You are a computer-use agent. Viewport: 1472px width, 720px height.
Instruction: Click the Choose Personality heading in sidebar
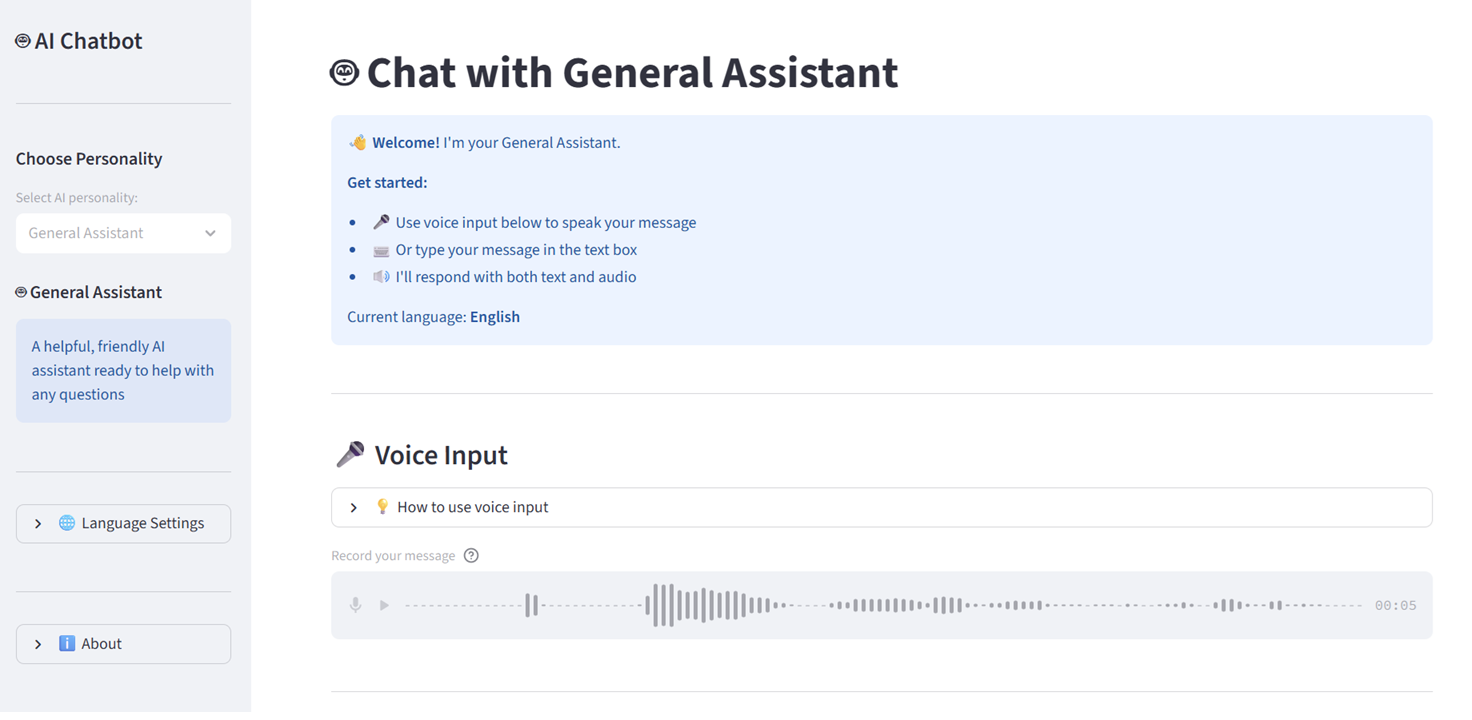pos(88,158)
